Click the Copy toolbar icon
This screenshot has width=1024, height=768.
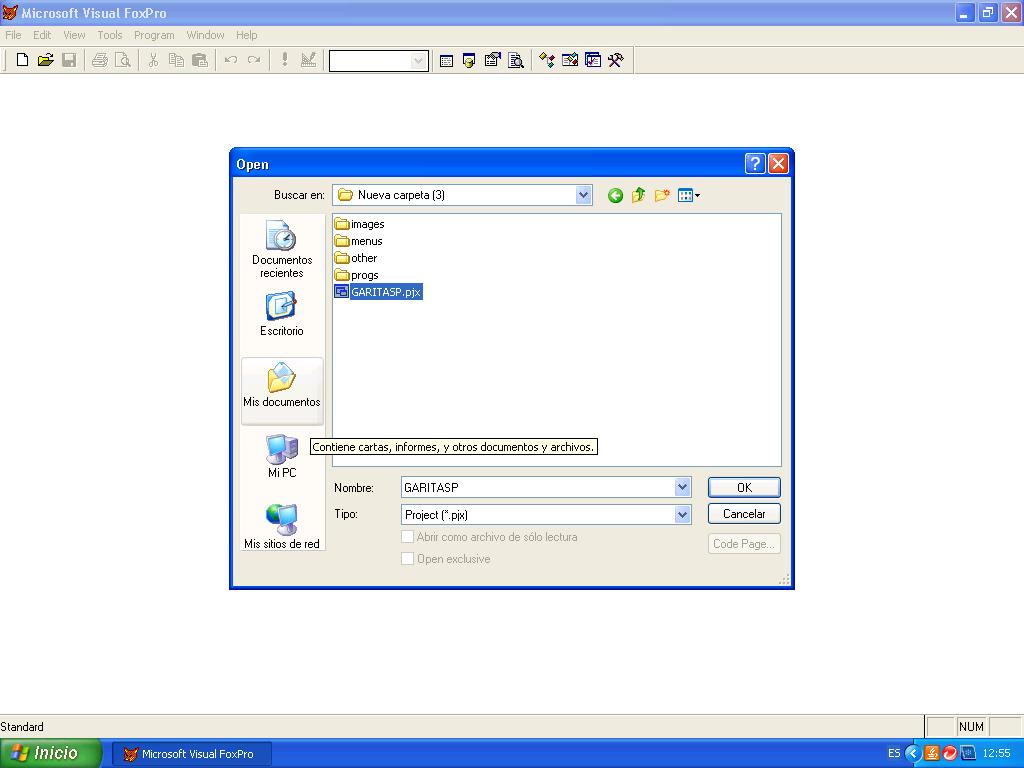coord(176,61)
